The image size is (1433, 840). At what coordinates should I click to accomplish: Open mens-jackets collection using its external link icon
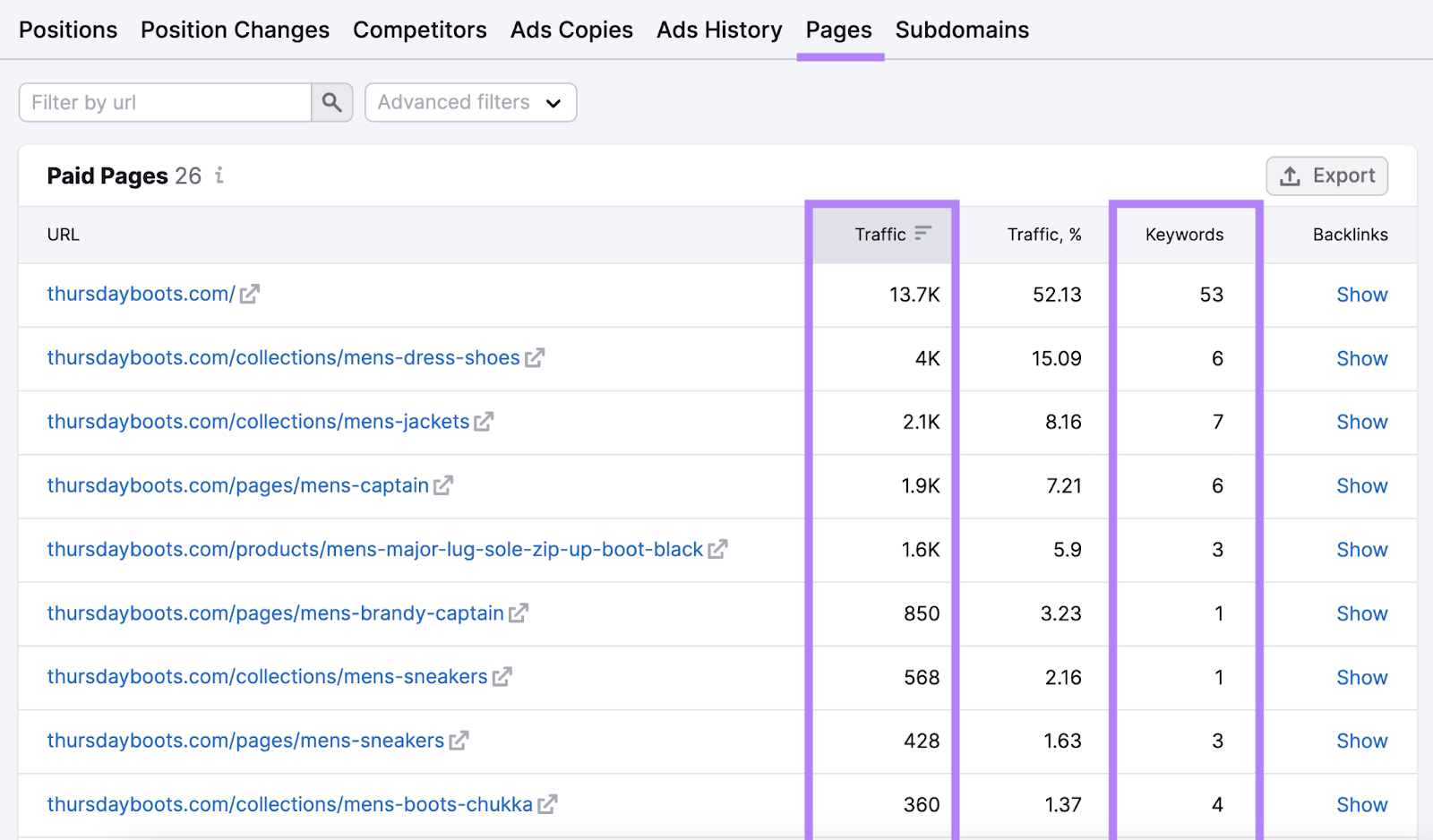(x=482, y=421)
